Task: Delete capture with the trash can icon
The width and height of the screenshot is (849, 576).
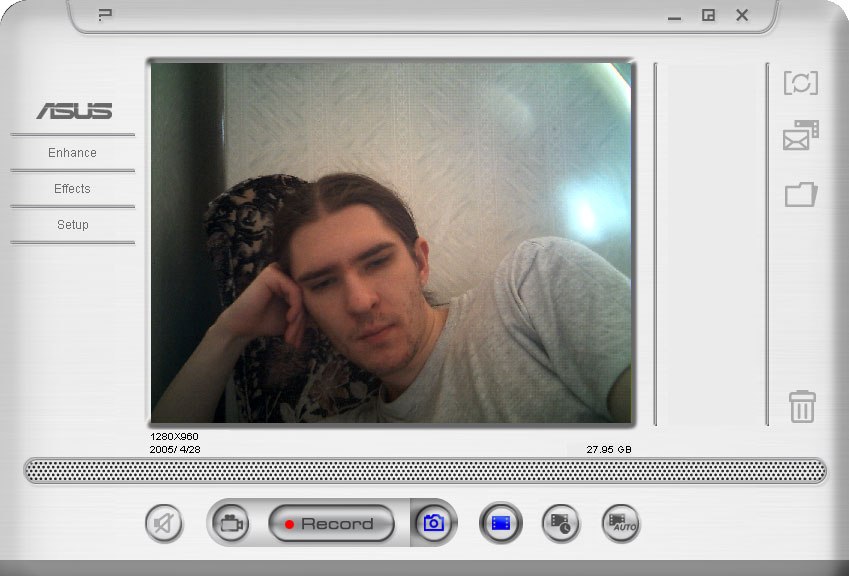Action: coord(802,406)
